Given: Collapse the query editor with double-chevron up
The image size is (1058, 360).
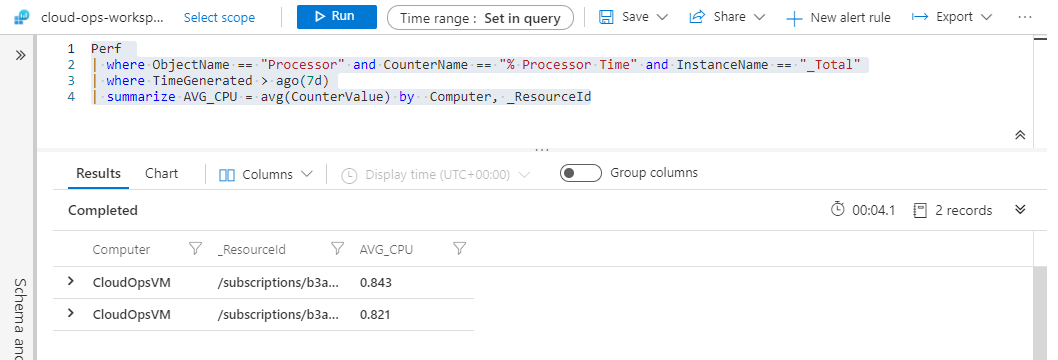Looking at the screenshot, I should tap(1020, 135).
